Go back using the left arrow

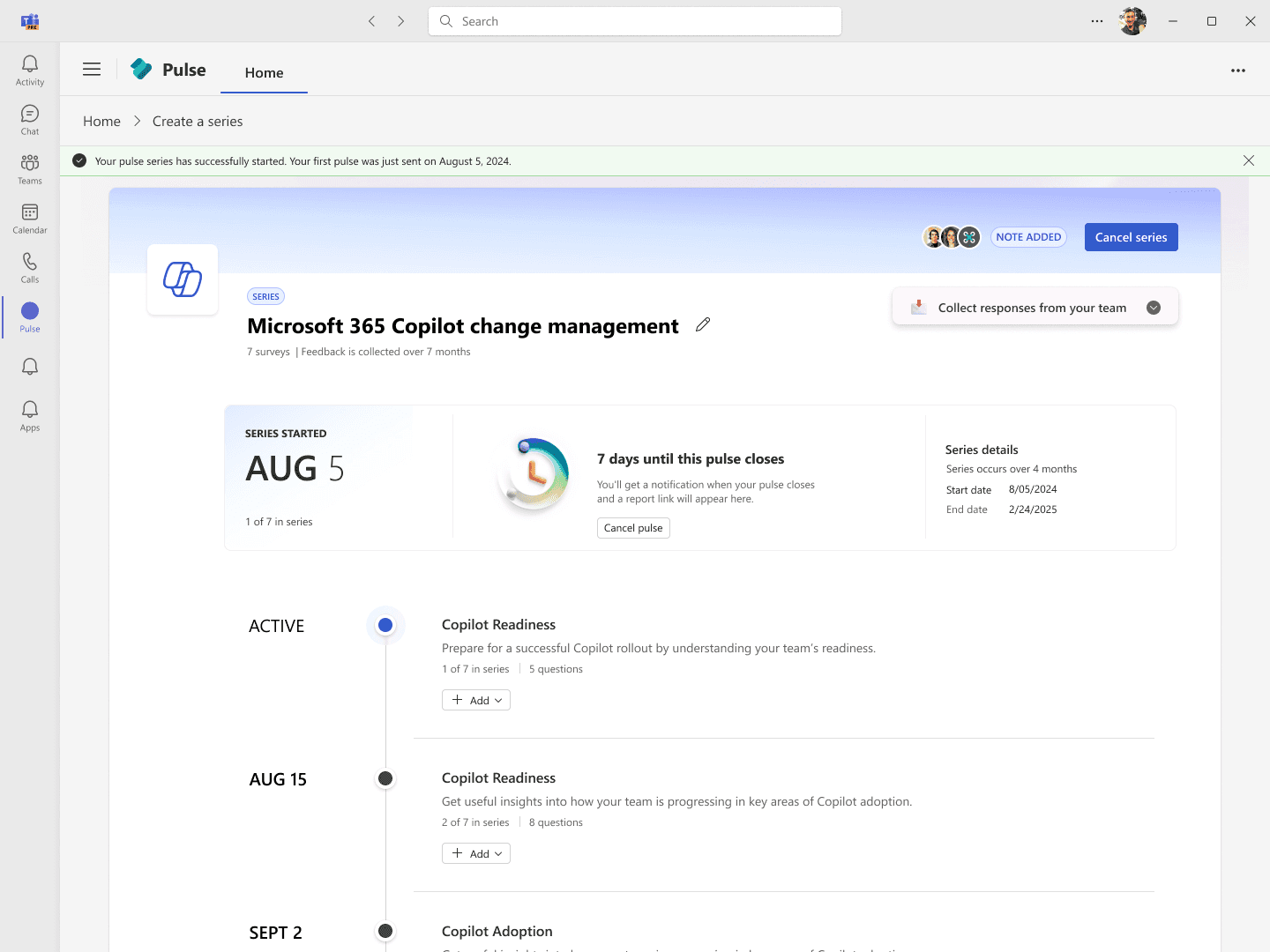coord(372,21)
